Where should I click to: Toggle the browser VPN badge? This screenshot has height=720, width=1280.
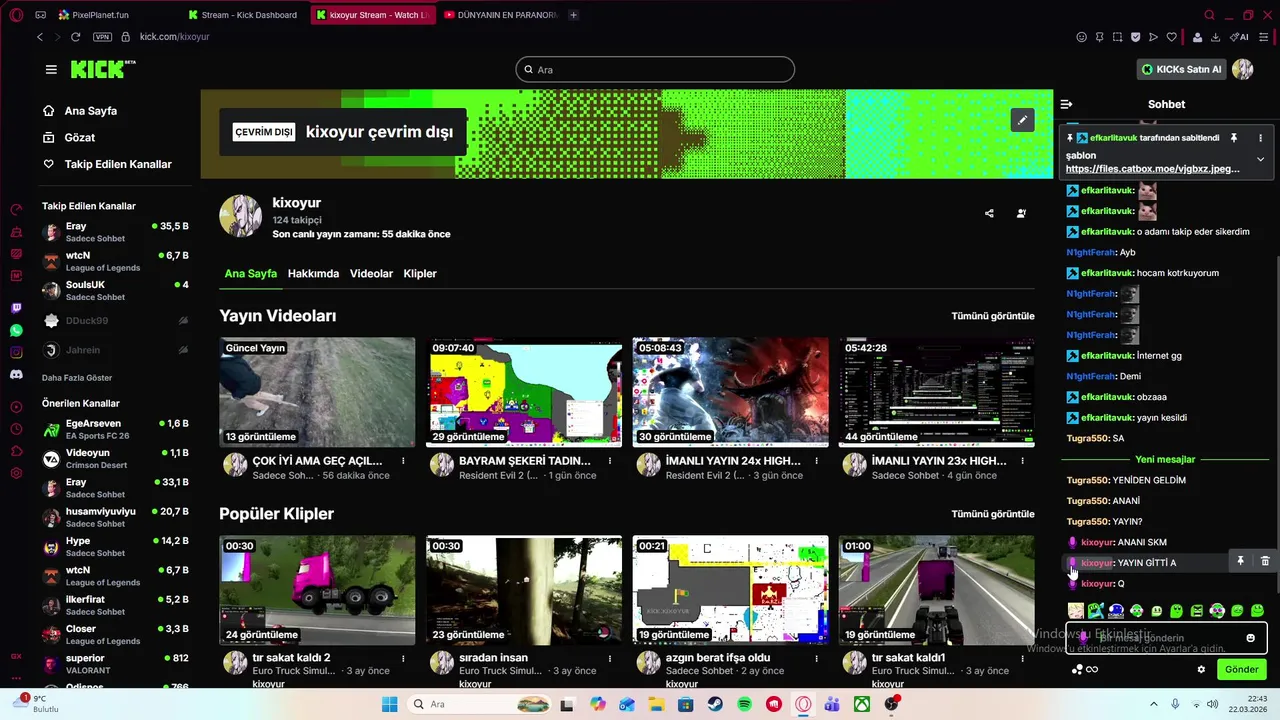click(102, 37)
